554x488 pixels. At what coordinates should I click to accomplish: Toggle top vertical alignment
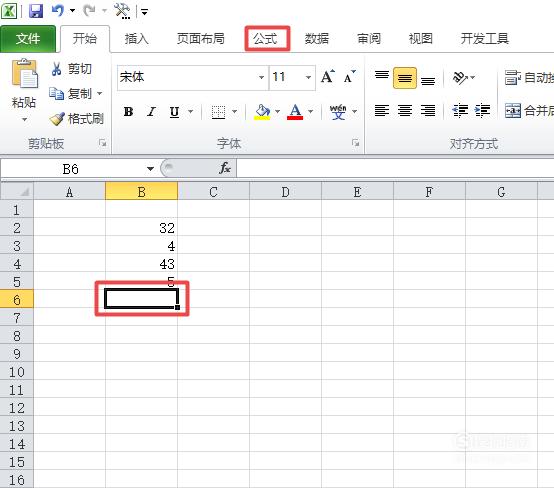click(x=382, y=76)
